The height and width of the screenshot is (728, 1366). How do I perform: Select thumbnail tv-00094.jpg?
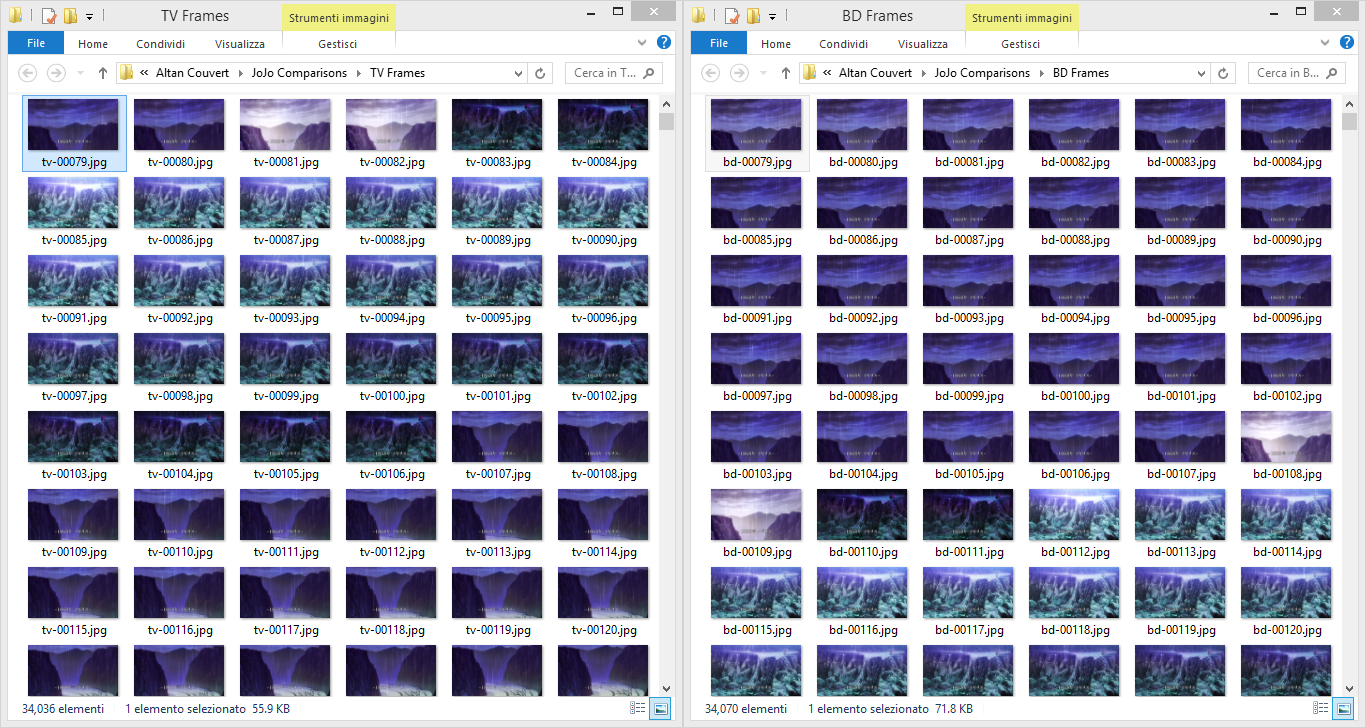click(x=391, y=281)
